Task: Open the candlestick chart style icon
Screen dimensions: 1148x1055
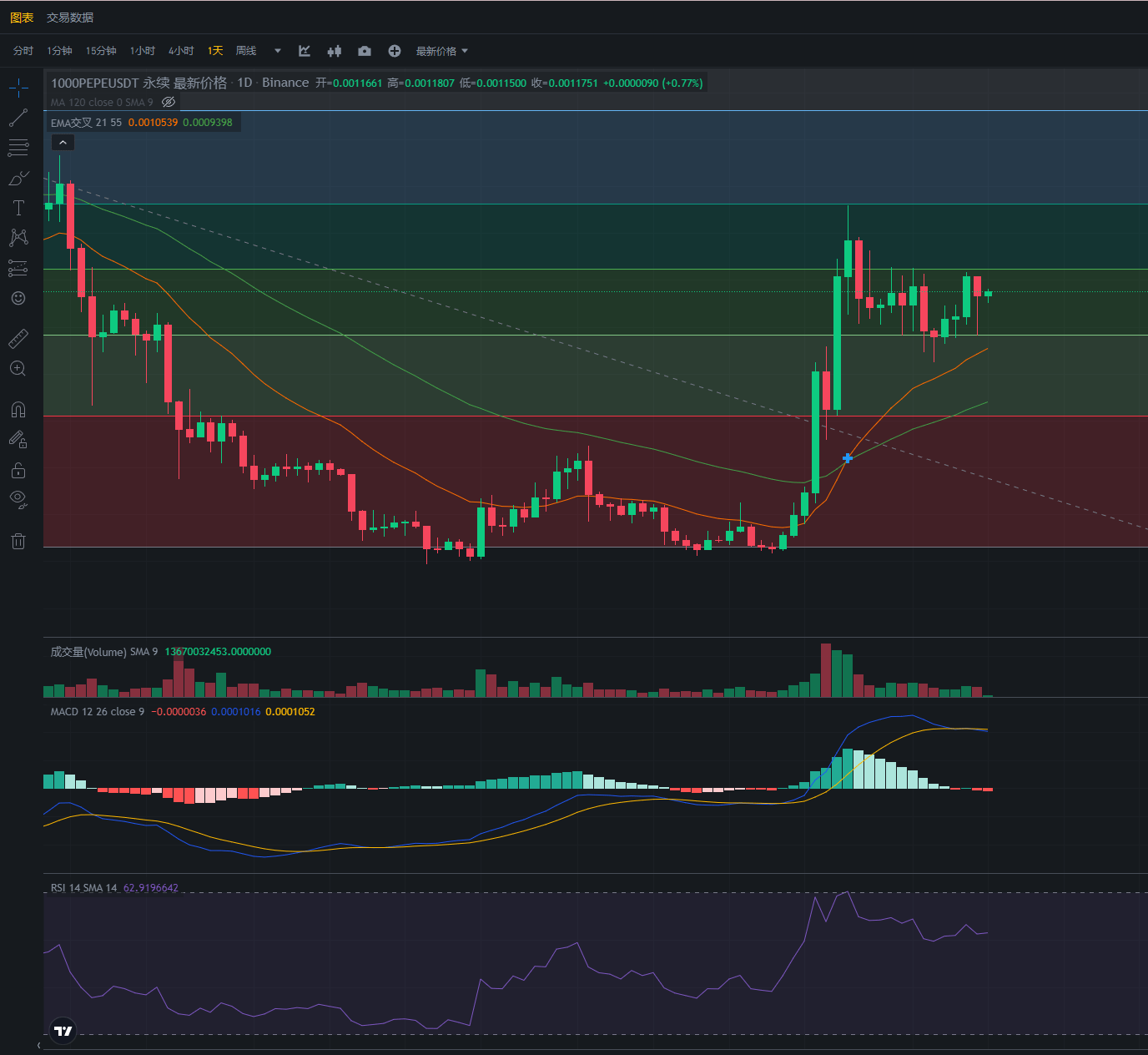Action: (335, 51)
